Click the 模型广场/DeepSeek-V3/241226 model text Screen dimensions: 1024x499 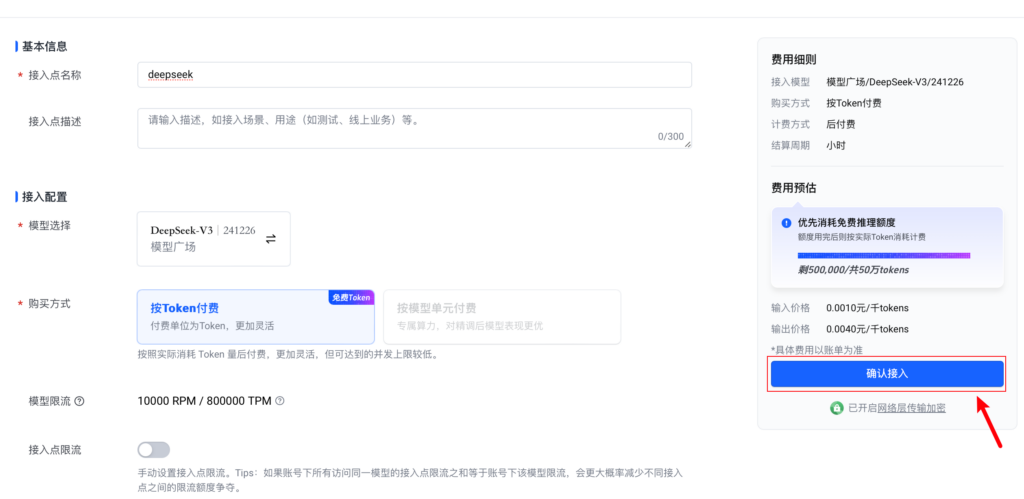point(895,82)
